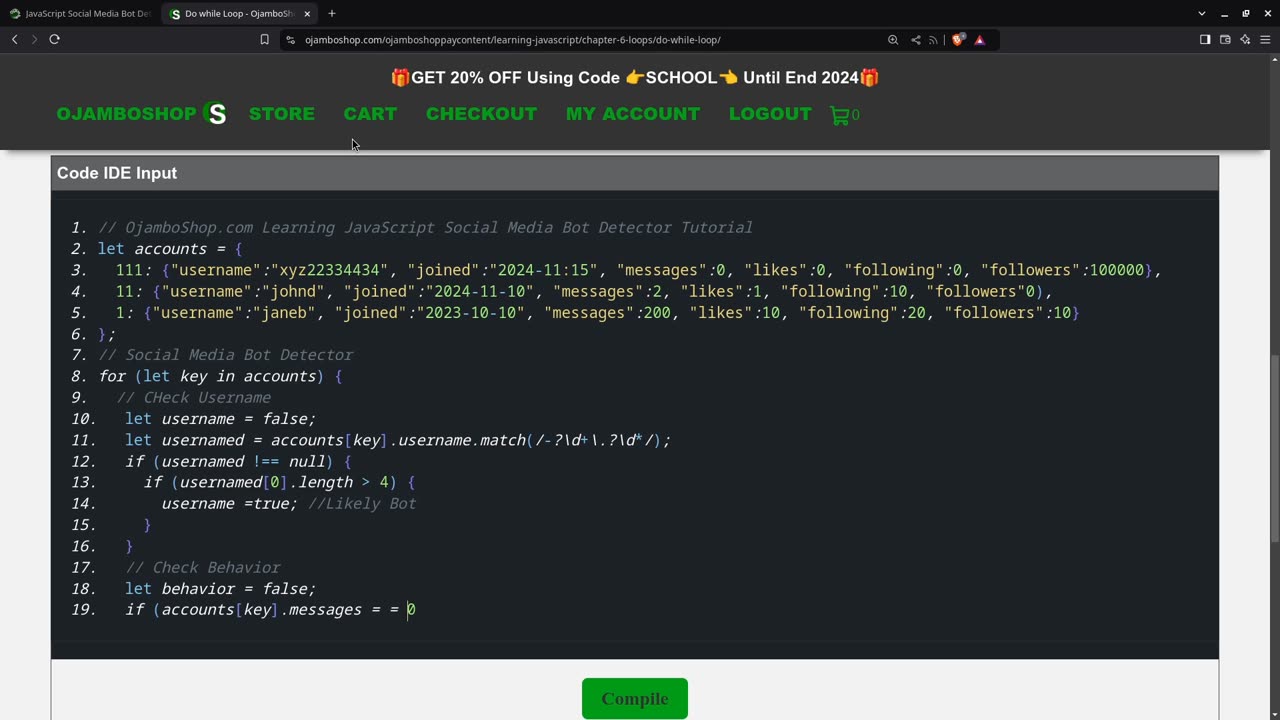
Task: Click '"followers":100000' value on line 3
Action: 1062,270
